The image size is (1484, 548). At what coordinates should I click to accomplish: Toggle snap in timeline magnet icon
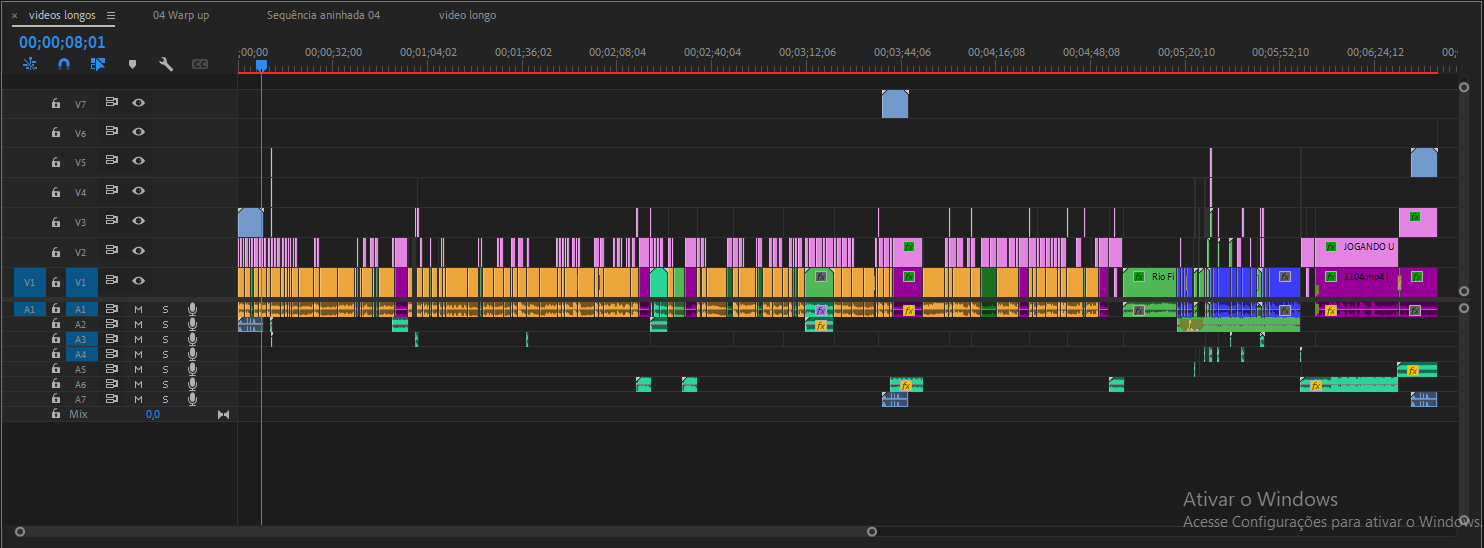(x=64, y=64)
